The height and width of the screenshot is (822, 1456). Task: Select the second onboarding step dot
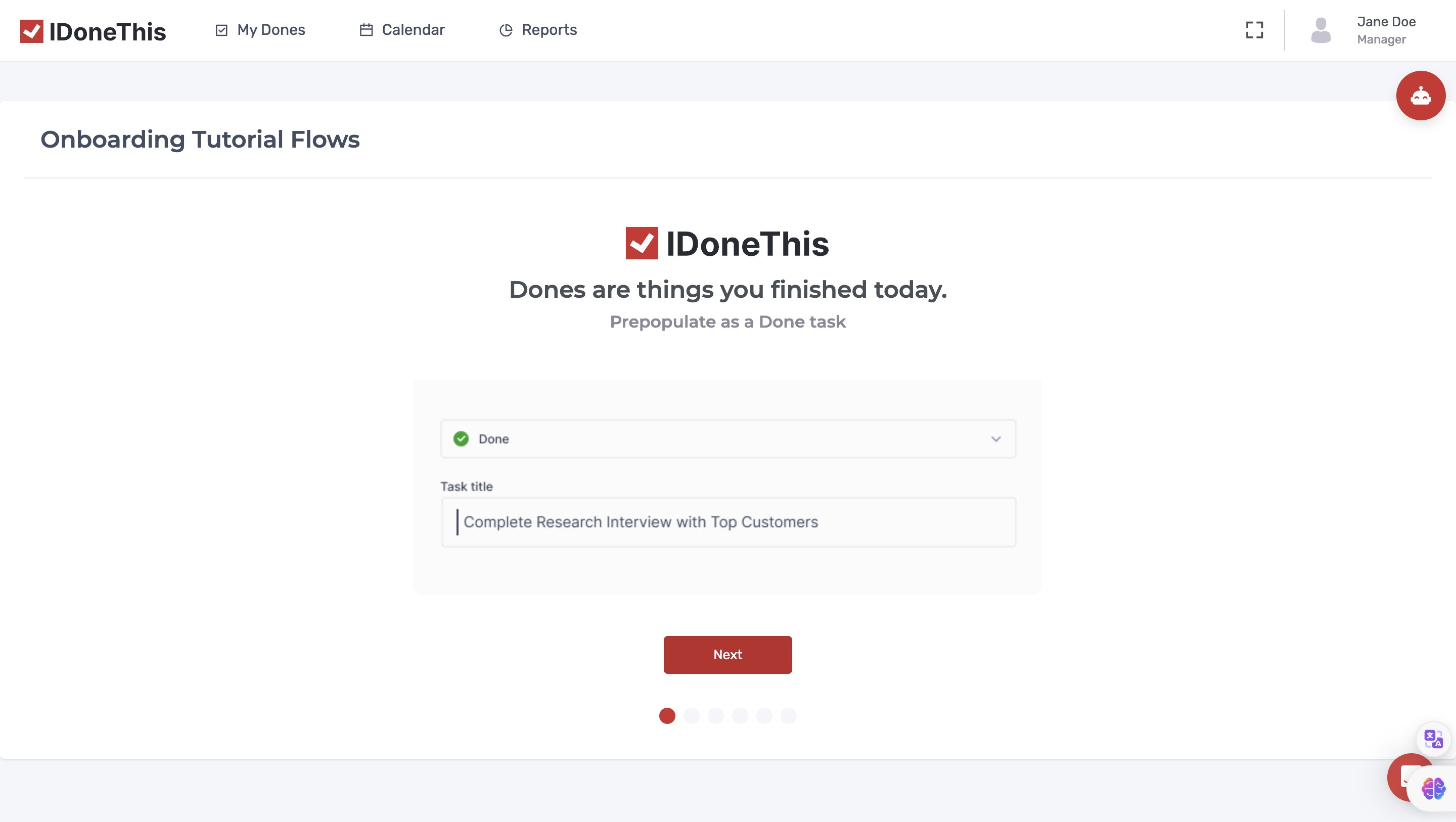pyautogui.click(x=691, y=716)
